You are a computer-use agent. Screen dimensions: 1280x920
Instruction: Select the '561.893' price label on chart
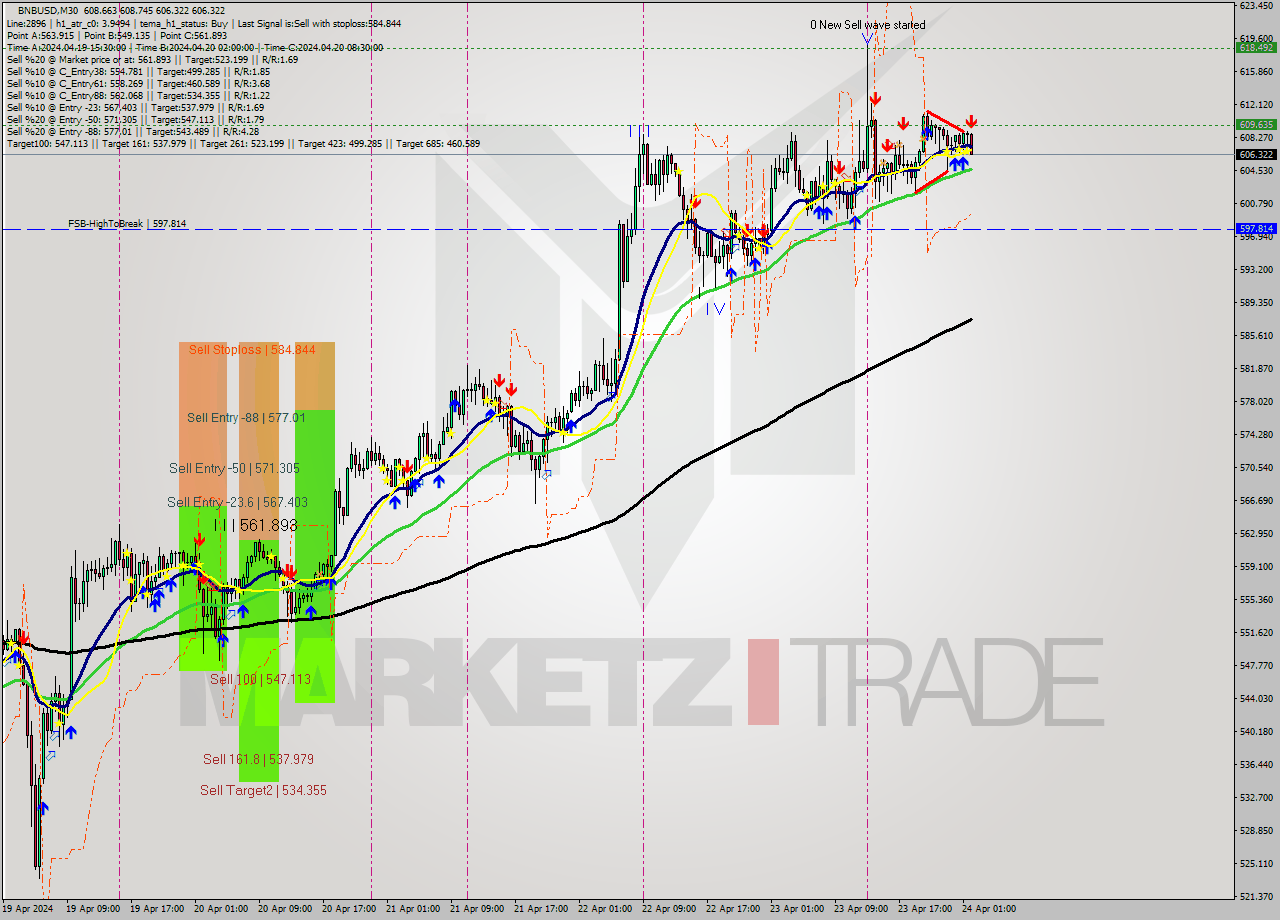click(x=268, y=525)
